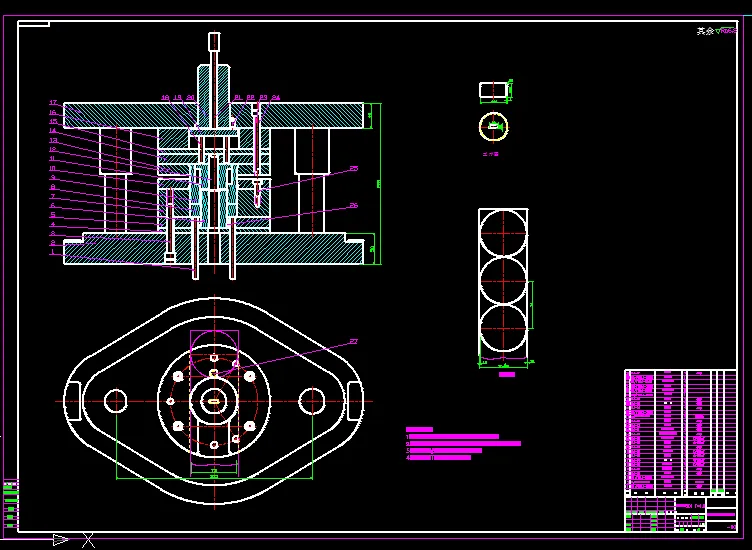Select part balloon number 7
752x550 pixels.
tap(53, 196)
